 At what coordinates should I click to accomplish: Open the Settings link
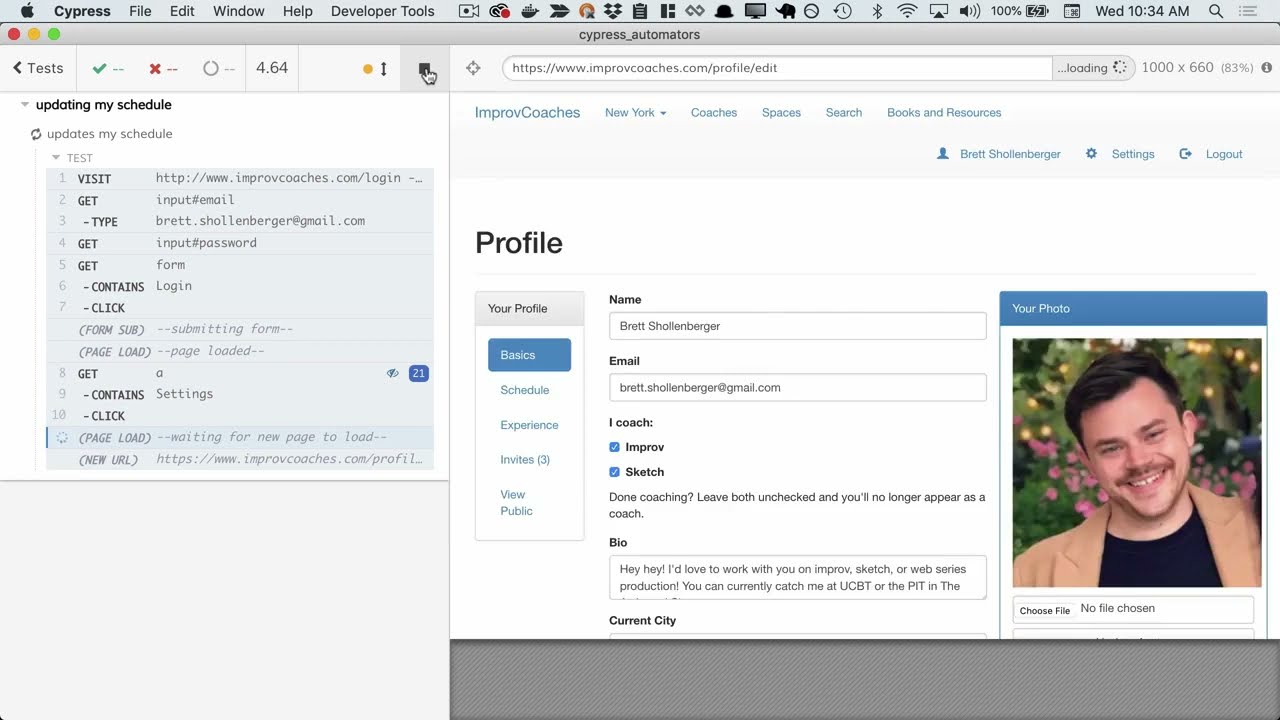pos(1133,154)
